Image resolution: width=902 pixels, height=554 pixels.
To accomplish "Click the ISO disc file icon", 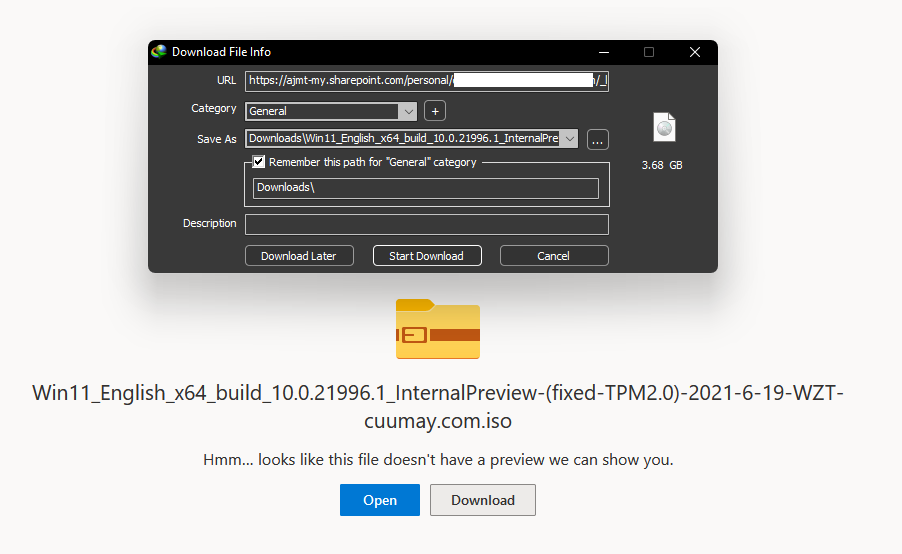I will click(x=664, y=127).
